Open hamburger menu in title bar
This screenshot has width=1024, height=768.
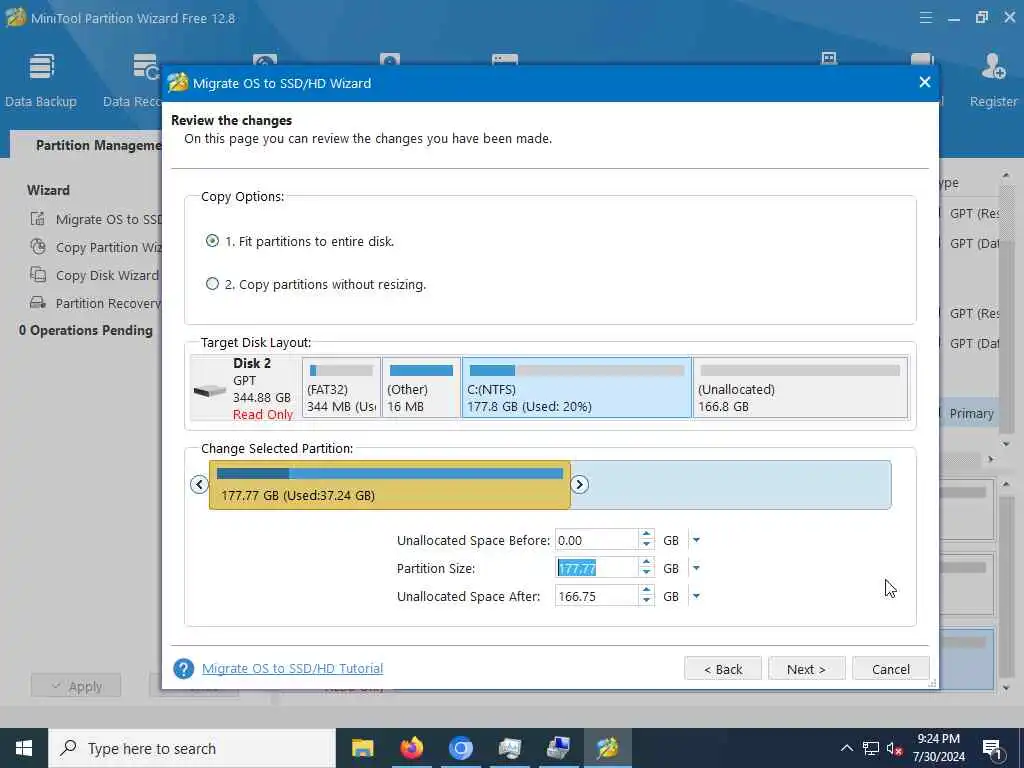click(x=925, y=18)
